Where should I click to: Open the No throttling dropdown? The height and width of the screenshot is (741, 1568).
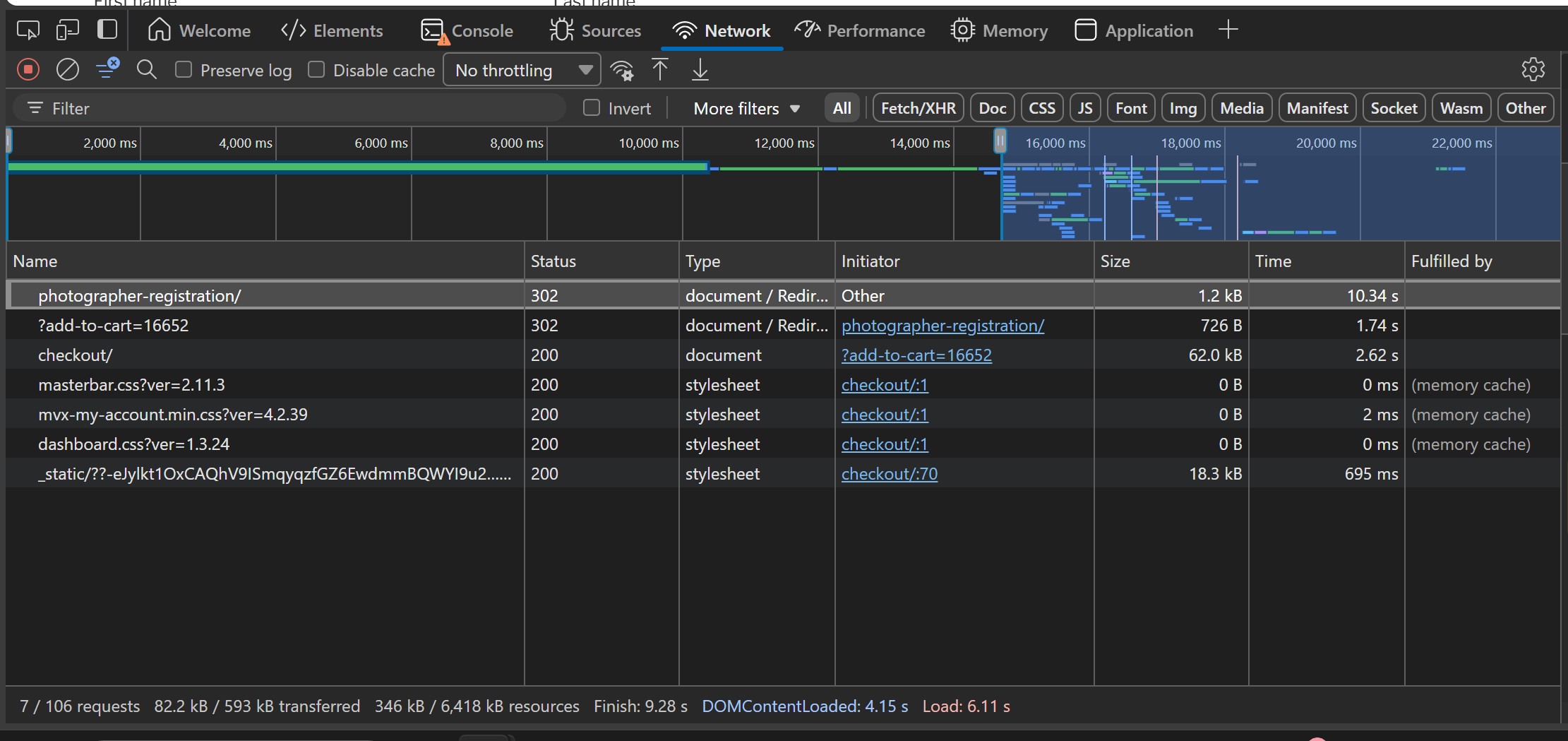click(522, 70)
